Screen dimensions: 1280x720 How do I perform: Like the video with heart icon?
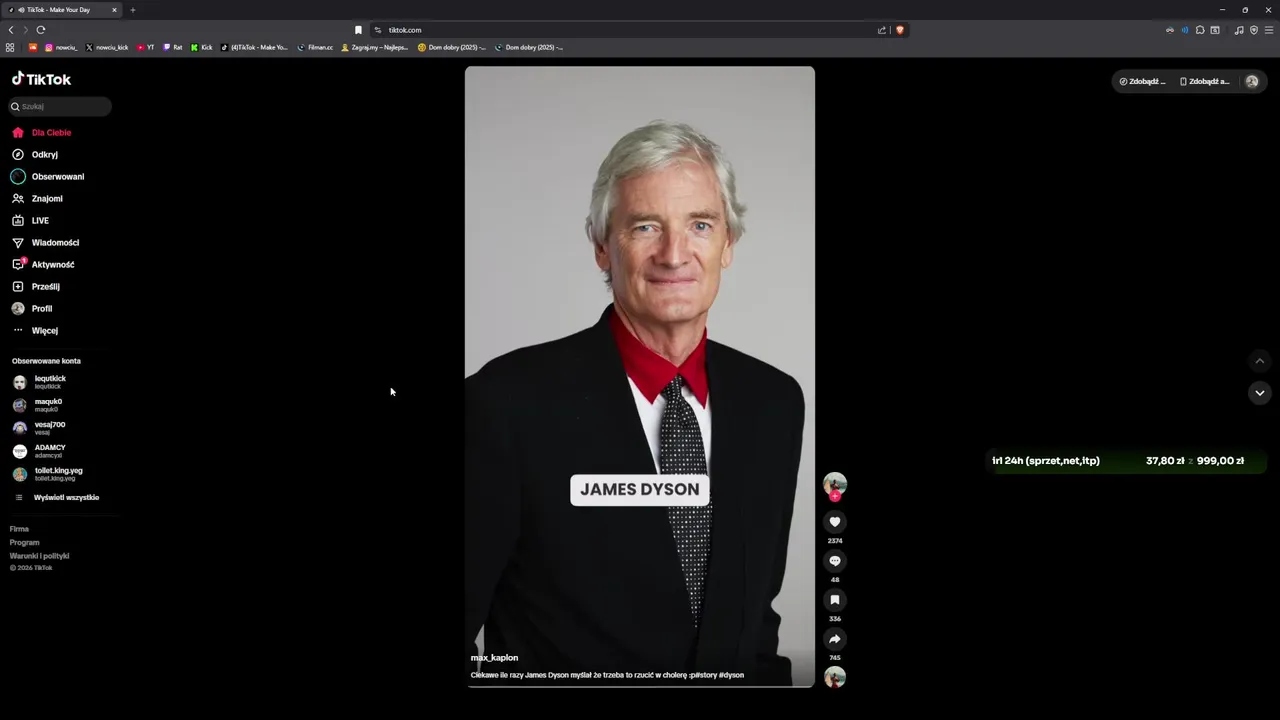pyautogui.click(x=835, y=522)
